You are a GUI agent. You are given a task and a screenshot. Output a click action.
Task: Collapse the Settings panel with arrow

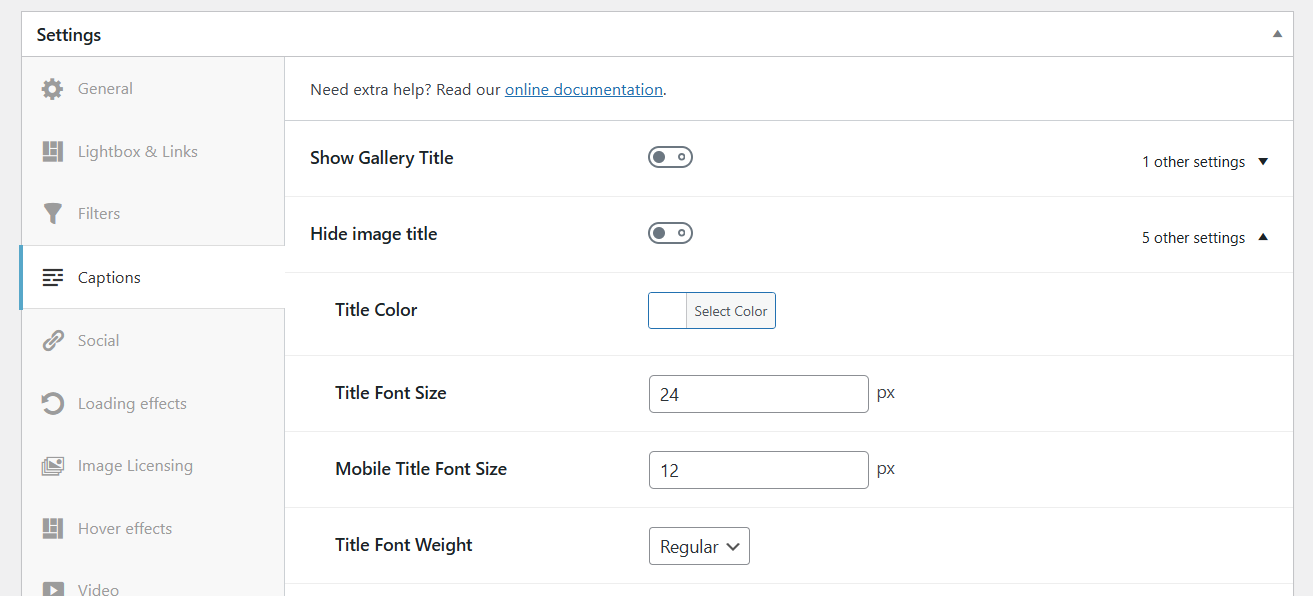1277,34
